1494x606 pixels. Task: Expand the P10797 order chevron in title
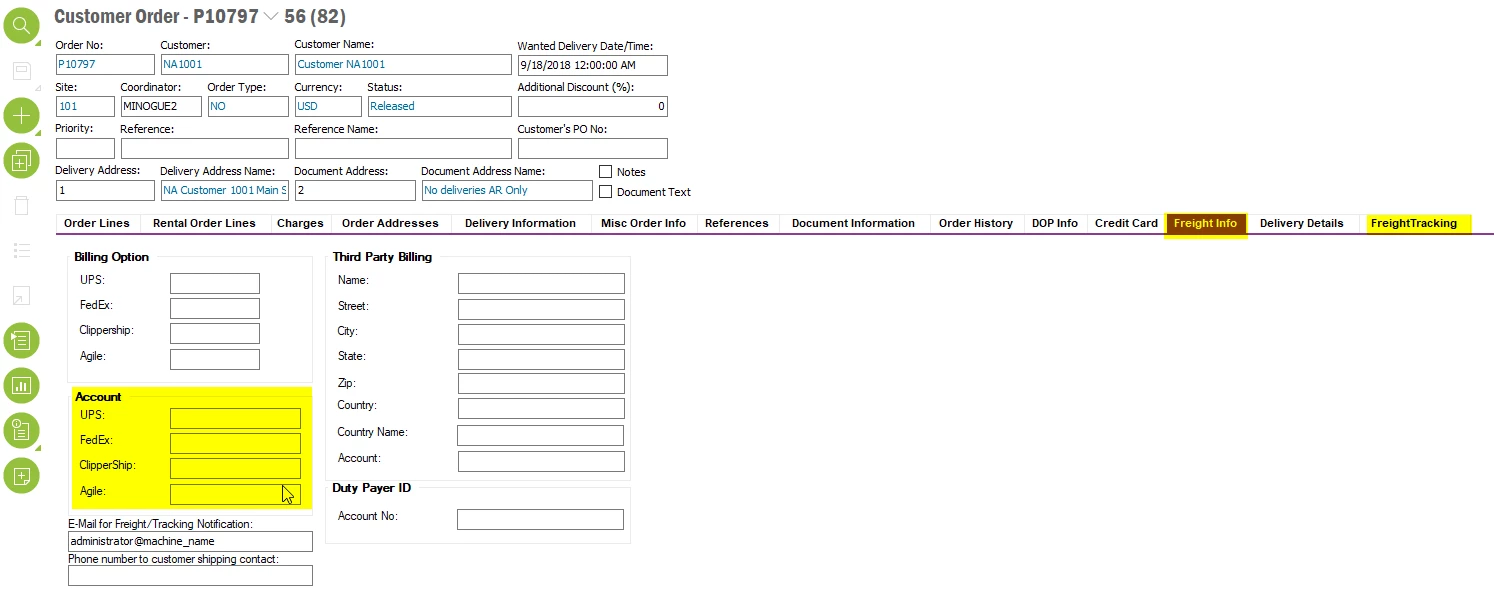point(271,17)
